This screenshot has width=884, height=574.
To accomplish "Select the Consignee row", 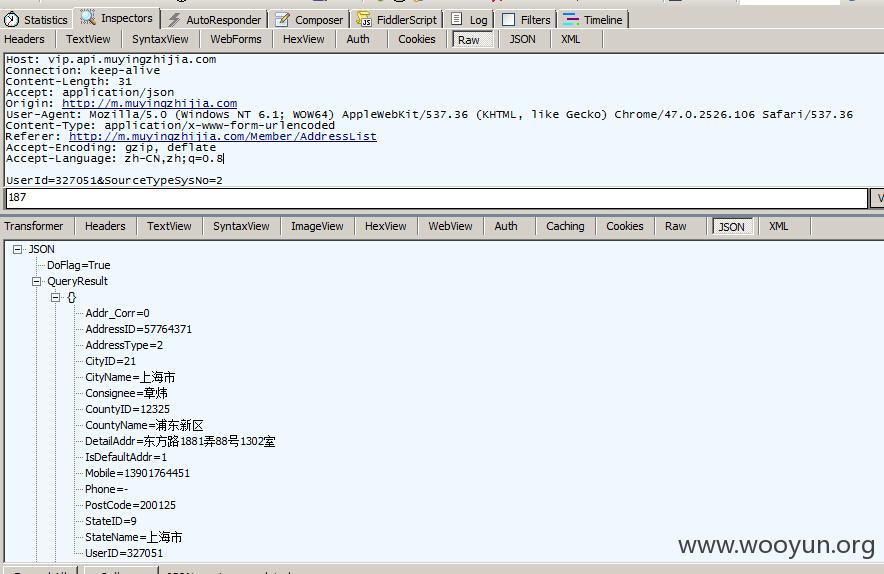I will click(126, 393).
